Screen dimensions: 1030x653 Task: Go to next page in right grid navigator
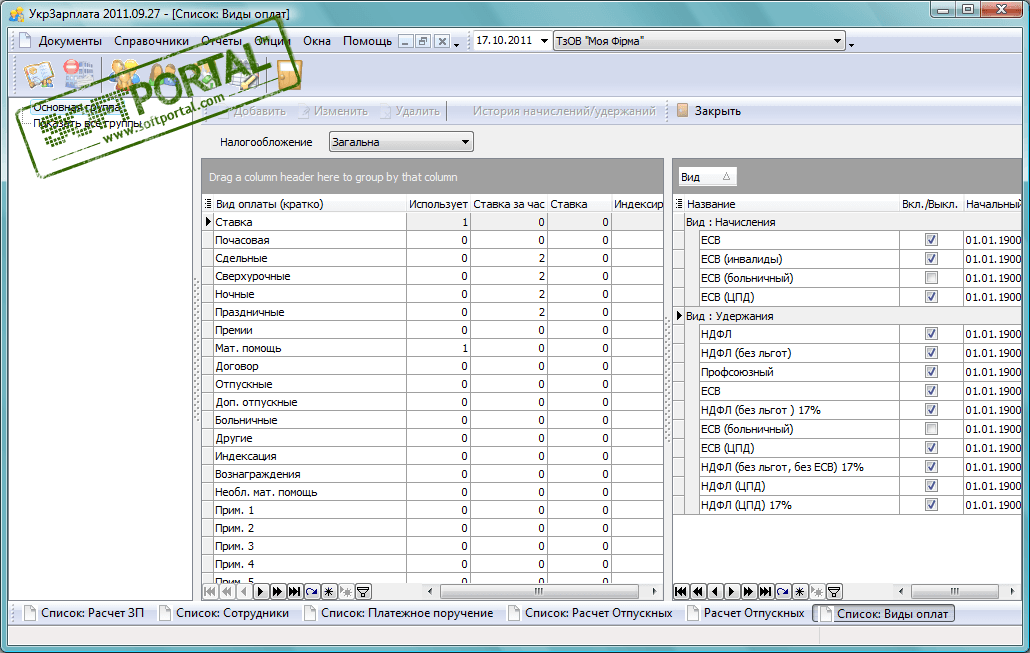pos(748,591)
